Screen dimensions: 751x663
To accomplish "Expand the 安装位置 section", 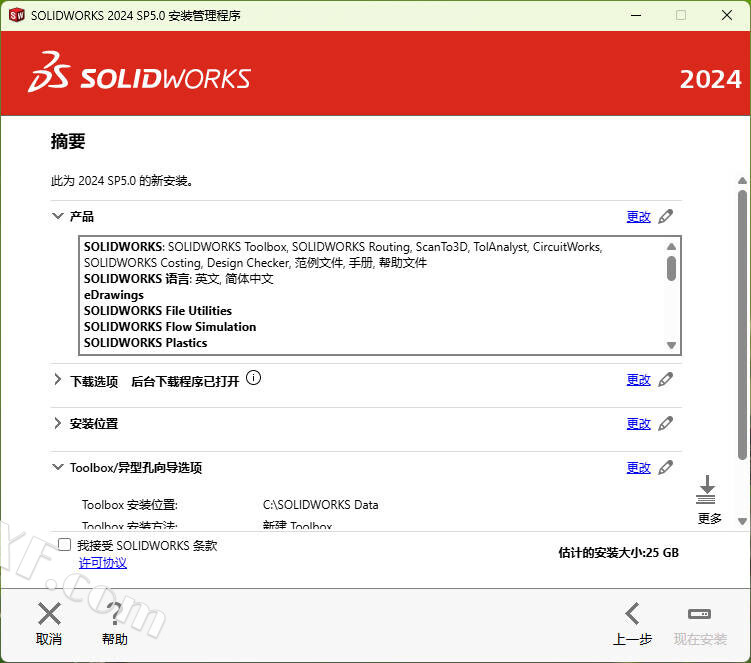I will [x=57, y=423].
